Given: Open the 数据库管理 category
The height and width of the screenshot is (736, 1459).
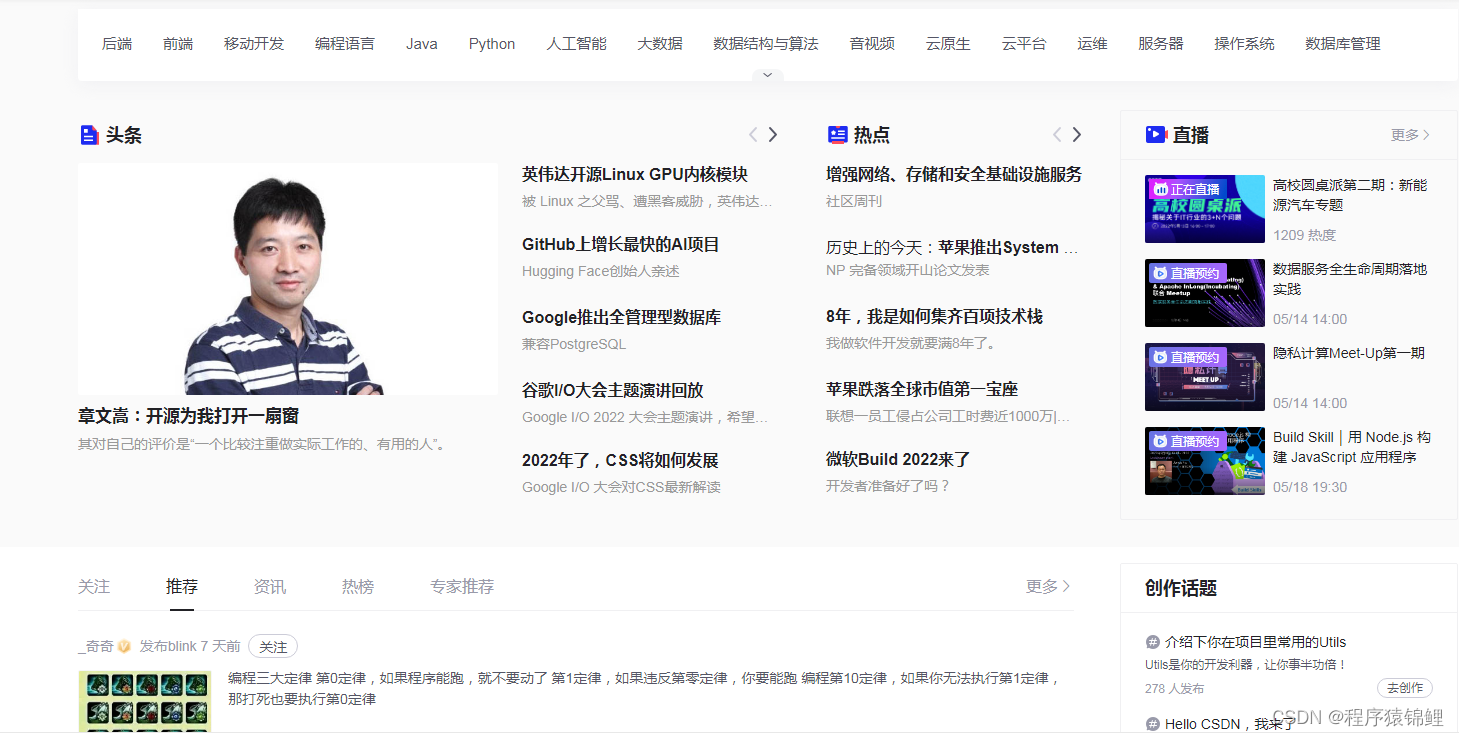Looking at the screenshot, I should click(x=1343, y=44).
